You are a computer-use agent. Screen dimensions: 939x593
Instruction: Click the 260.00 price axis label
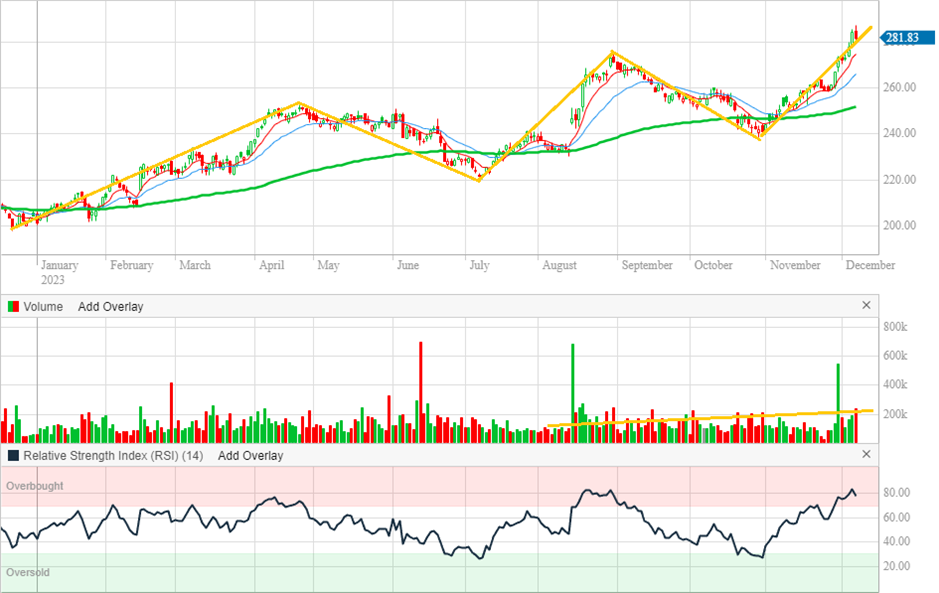click(x=899, y=88)
